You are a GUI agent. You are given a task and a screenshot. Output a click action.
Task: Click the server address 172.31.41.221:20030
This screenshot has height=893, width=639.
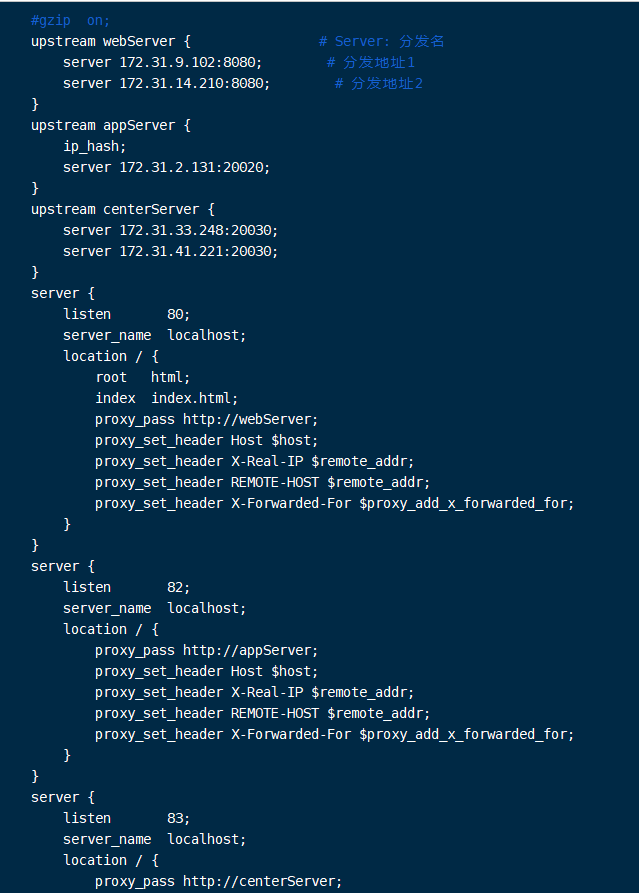198,251
